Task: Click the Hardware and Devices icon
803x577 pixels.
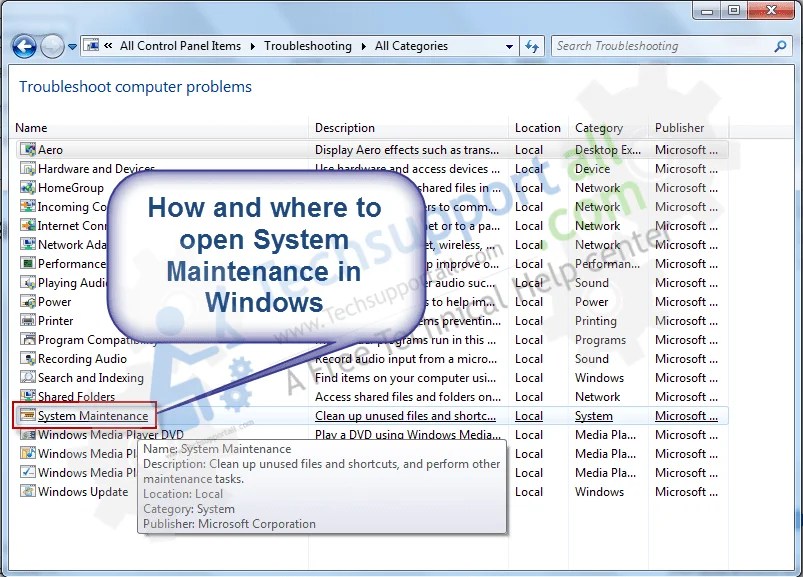Action: point(27,168)
